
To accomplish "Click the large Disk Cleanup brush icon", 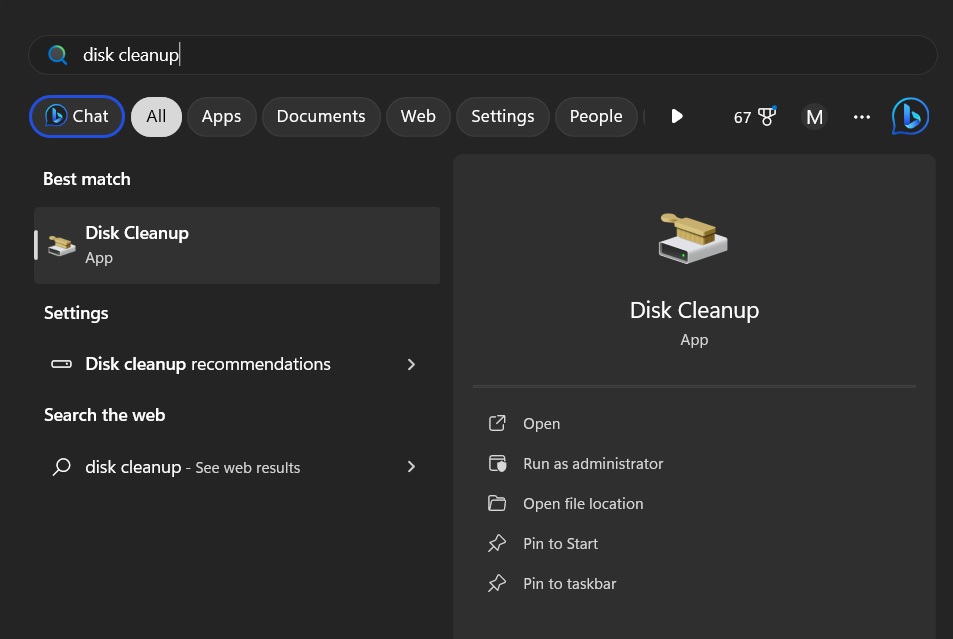I will coord(694,237).
